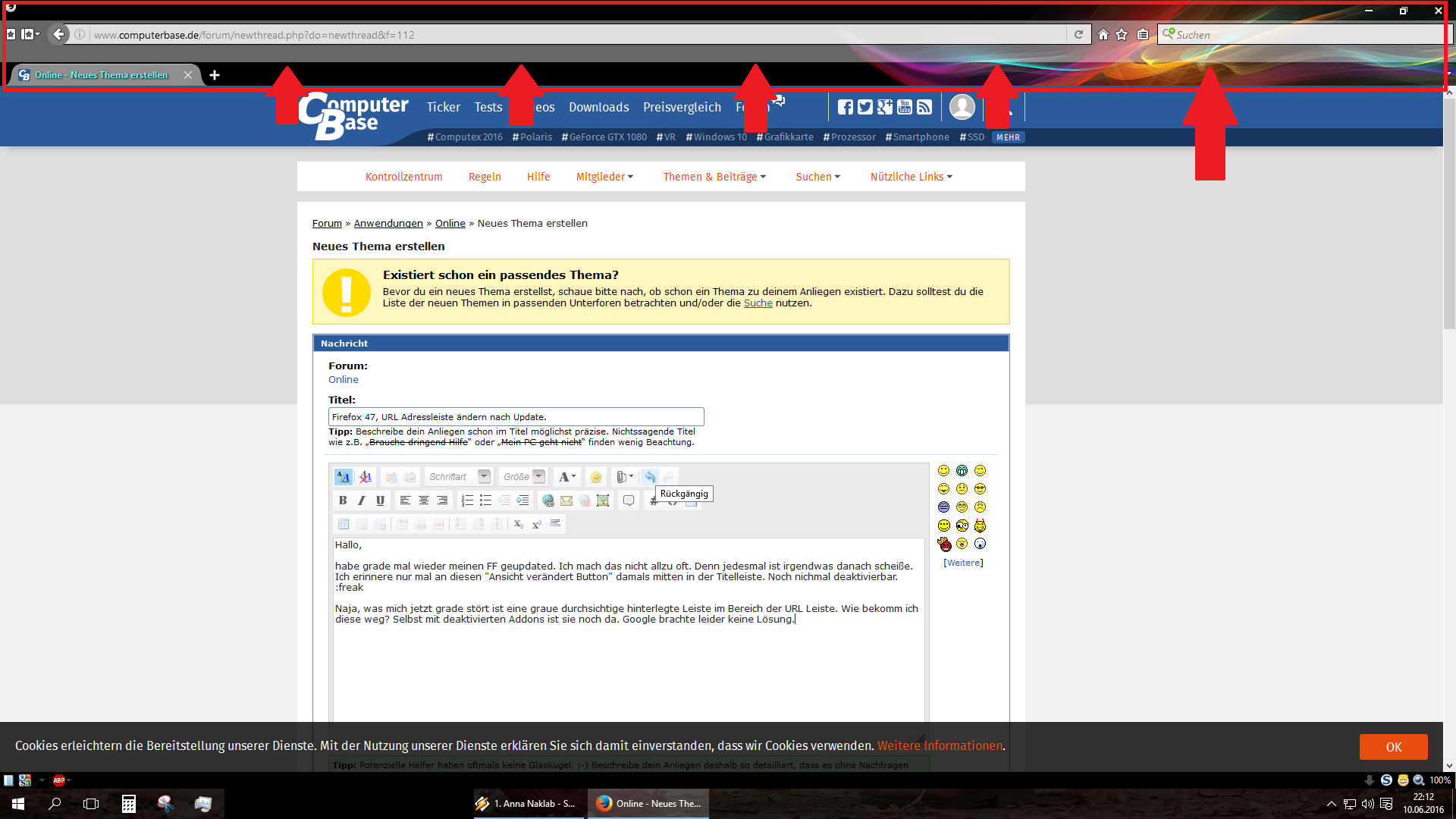1456x819 pixels.
Task: Toggle the editor mode switch icon
Action: [344, 477]
